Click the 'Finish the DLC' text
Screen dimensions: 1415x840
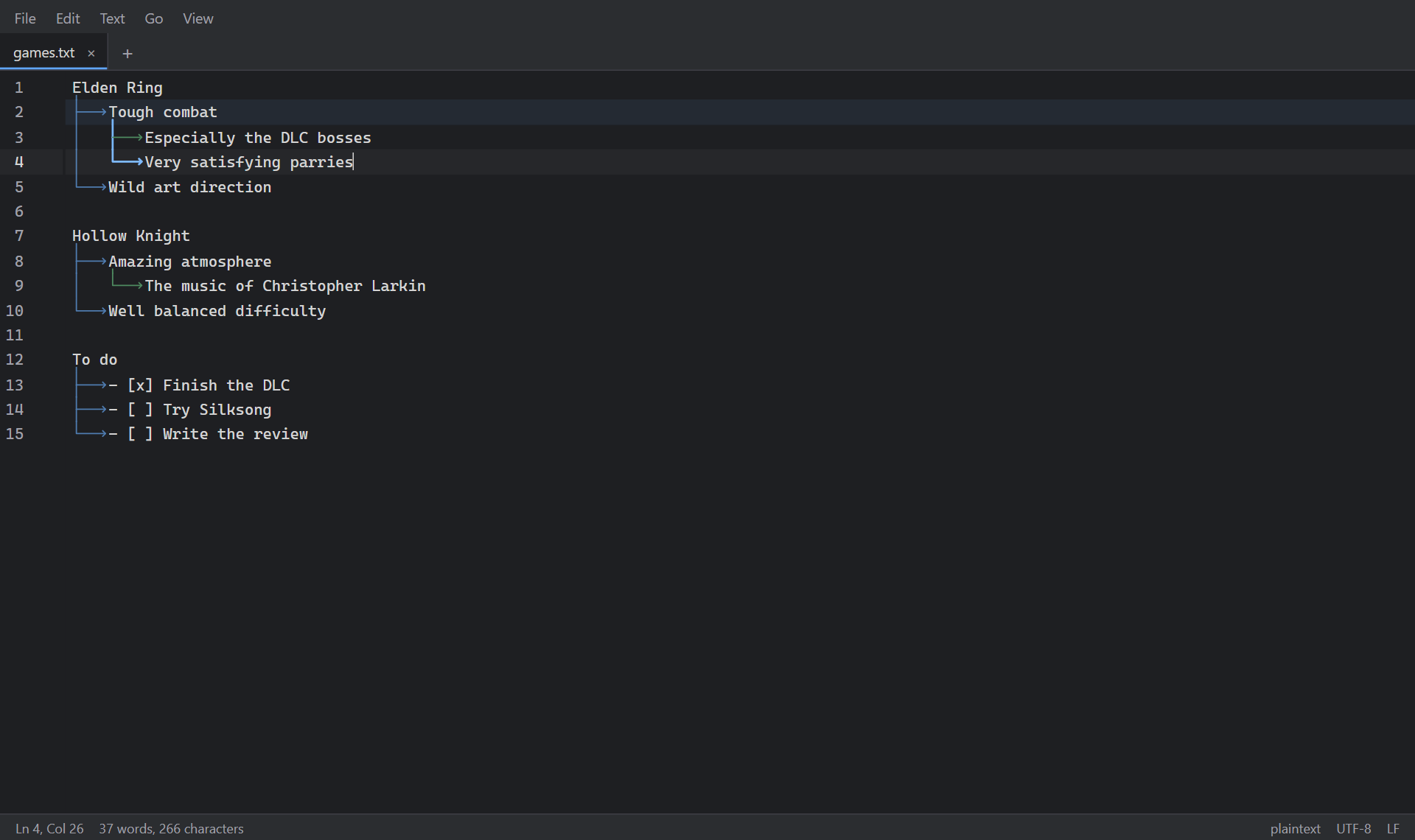(226, 385)
